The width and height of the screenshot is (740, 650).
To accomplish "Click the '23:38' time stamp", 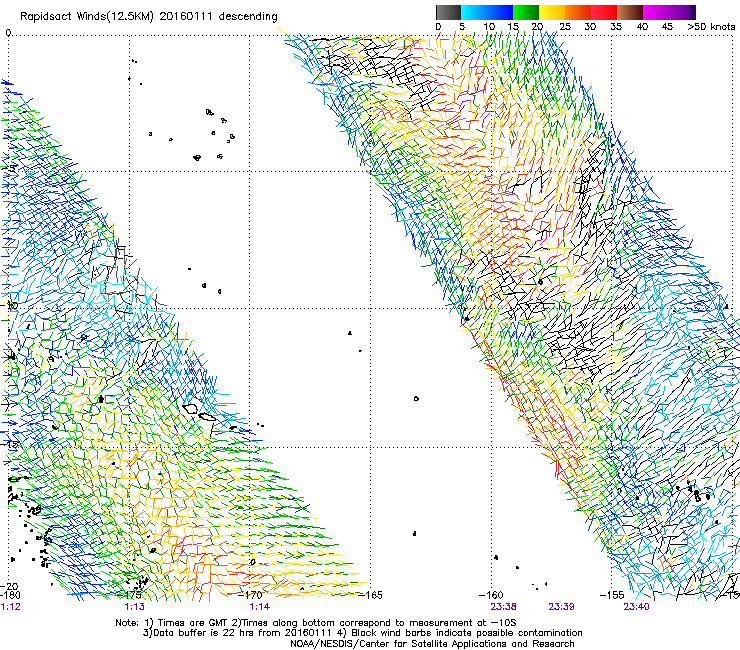I will [x=503, y=607].
